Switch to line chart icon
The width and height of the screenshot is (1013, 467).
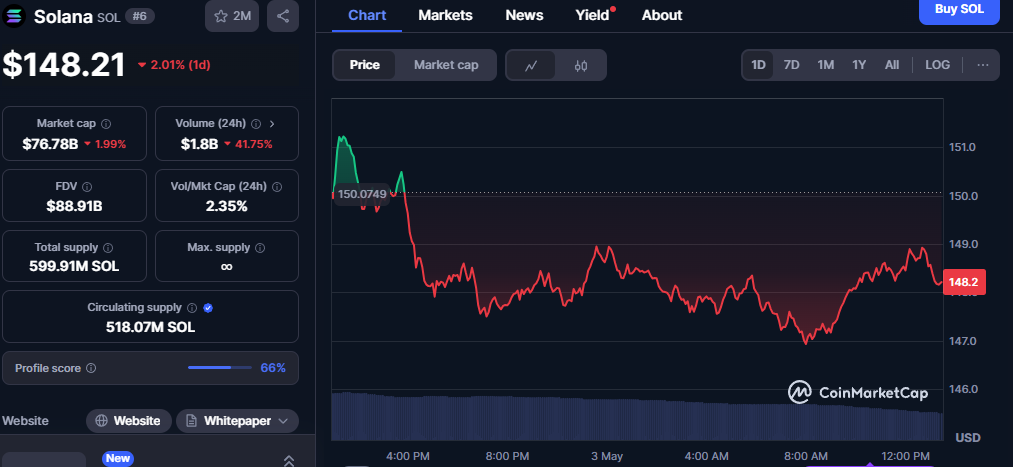pyautogui.click(x=531, y=65)
